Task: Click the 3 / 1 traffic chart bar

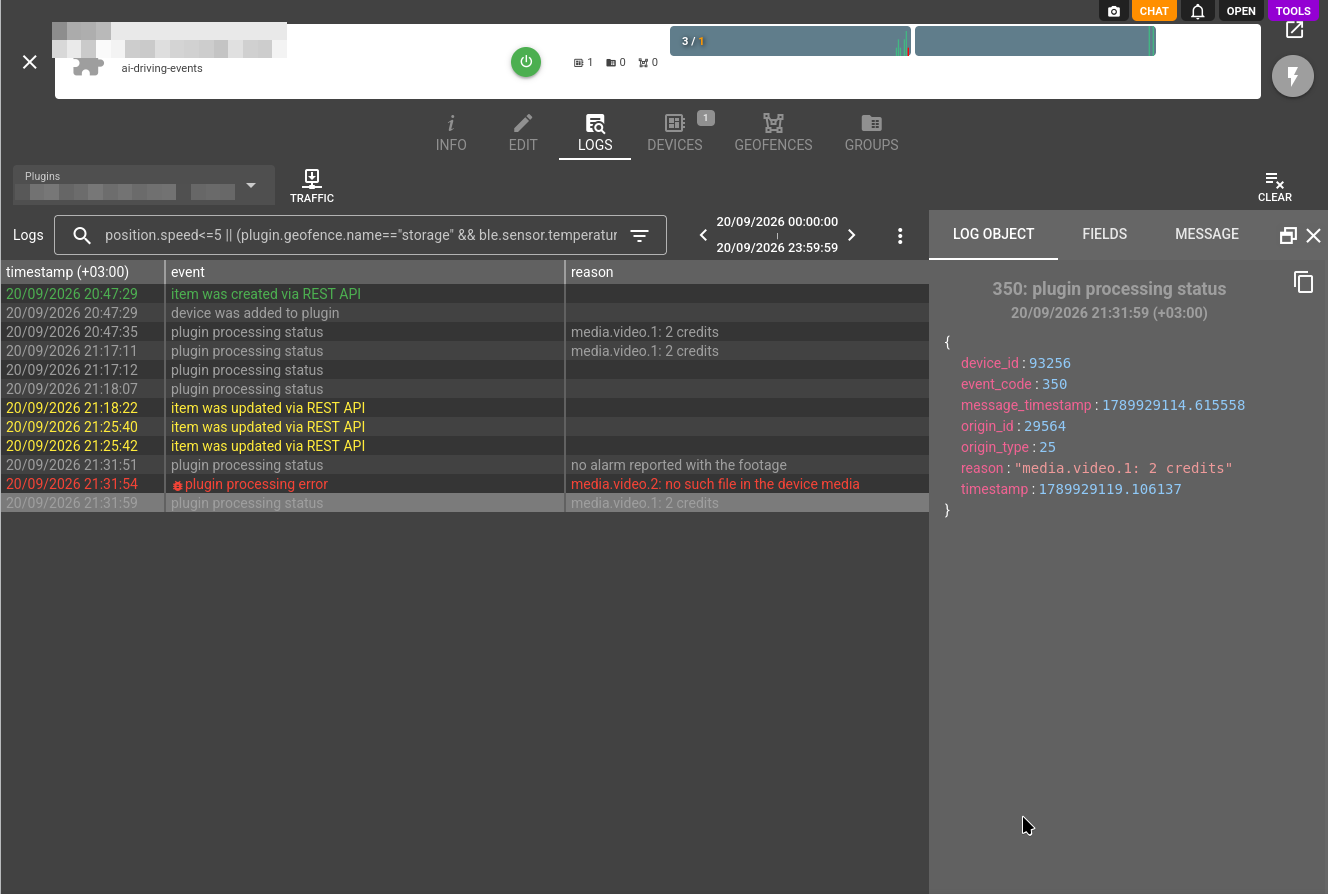Action: 790,41
